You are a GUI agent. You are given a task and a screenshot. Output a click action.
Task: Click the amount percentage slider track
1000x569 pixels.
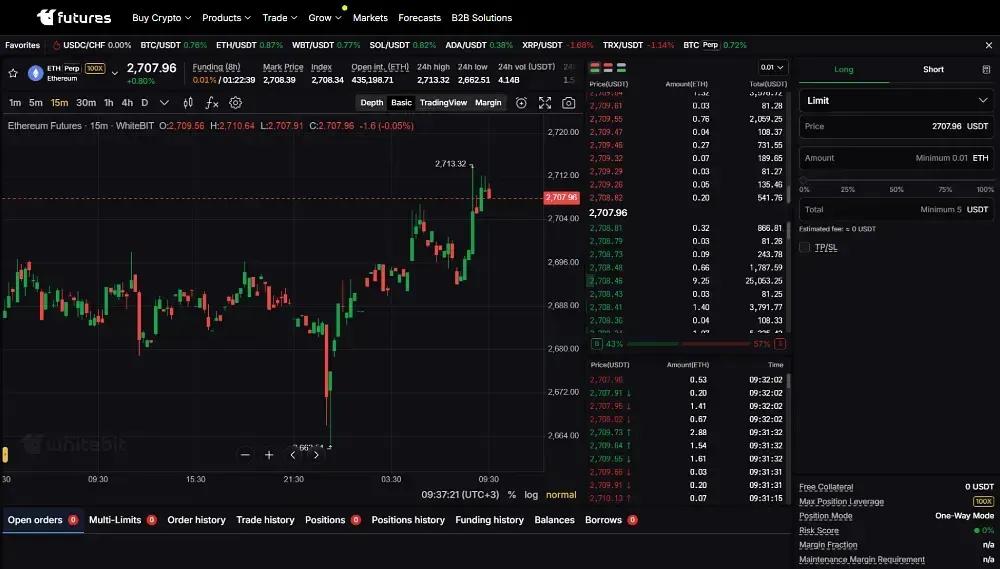[896, 181]
